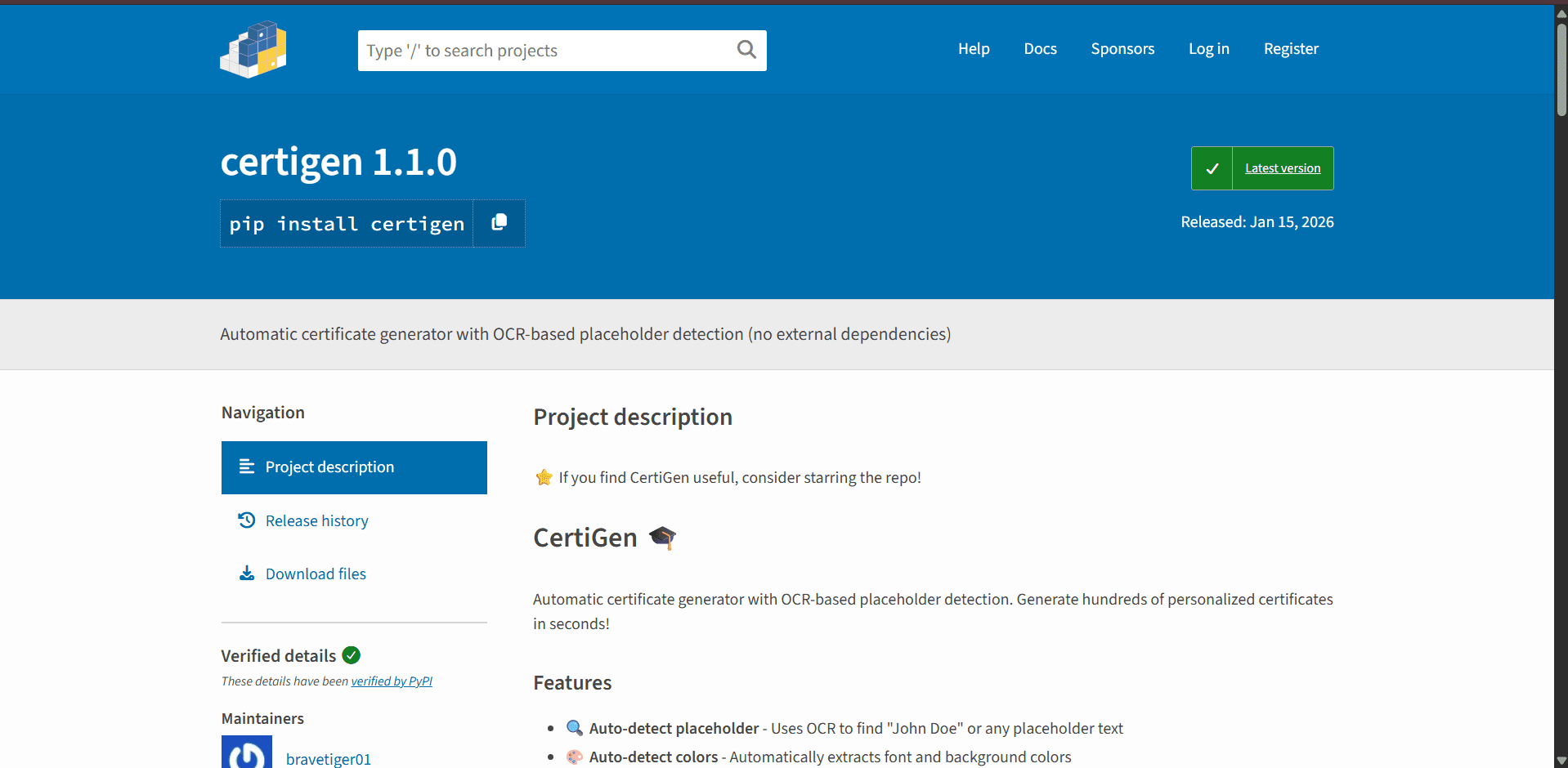1568x768 pixels.
Task: Click the 'pip install certigen' command text
Action: pyautogui.click(x=347, y=224)
